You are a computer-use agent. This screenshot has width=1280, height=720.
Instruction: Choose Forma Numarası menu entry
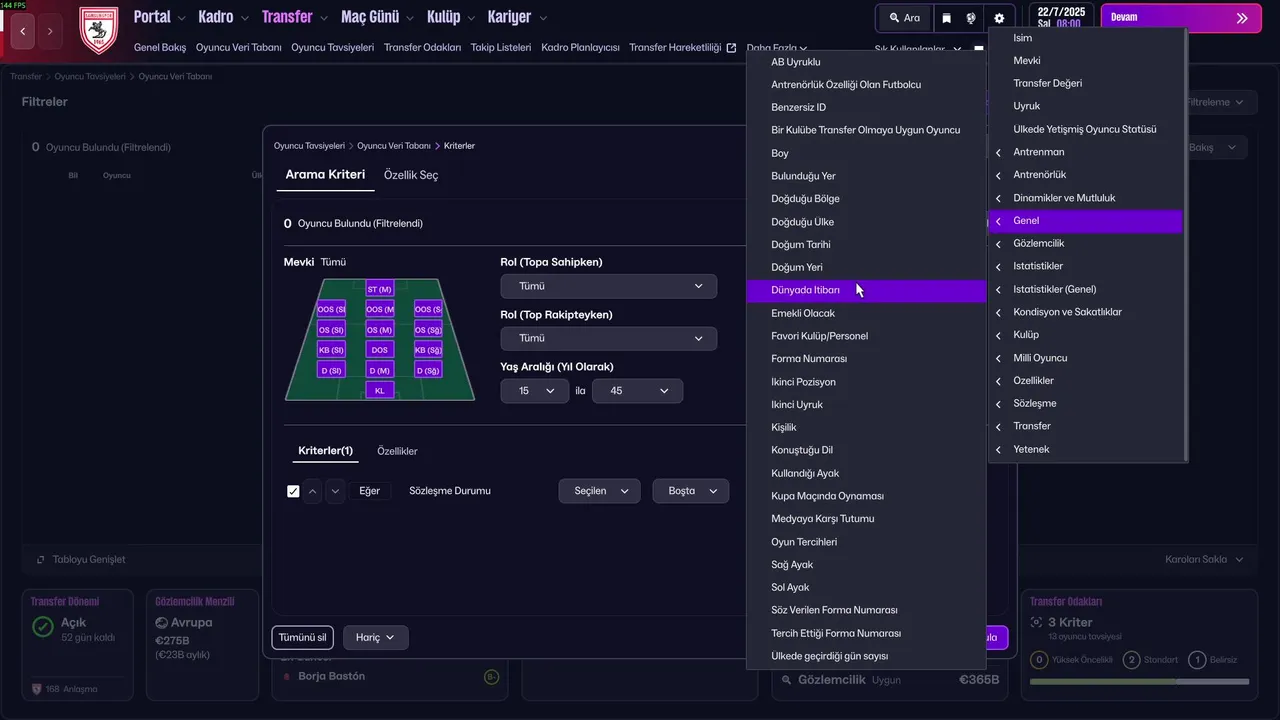tap(866, 359)
